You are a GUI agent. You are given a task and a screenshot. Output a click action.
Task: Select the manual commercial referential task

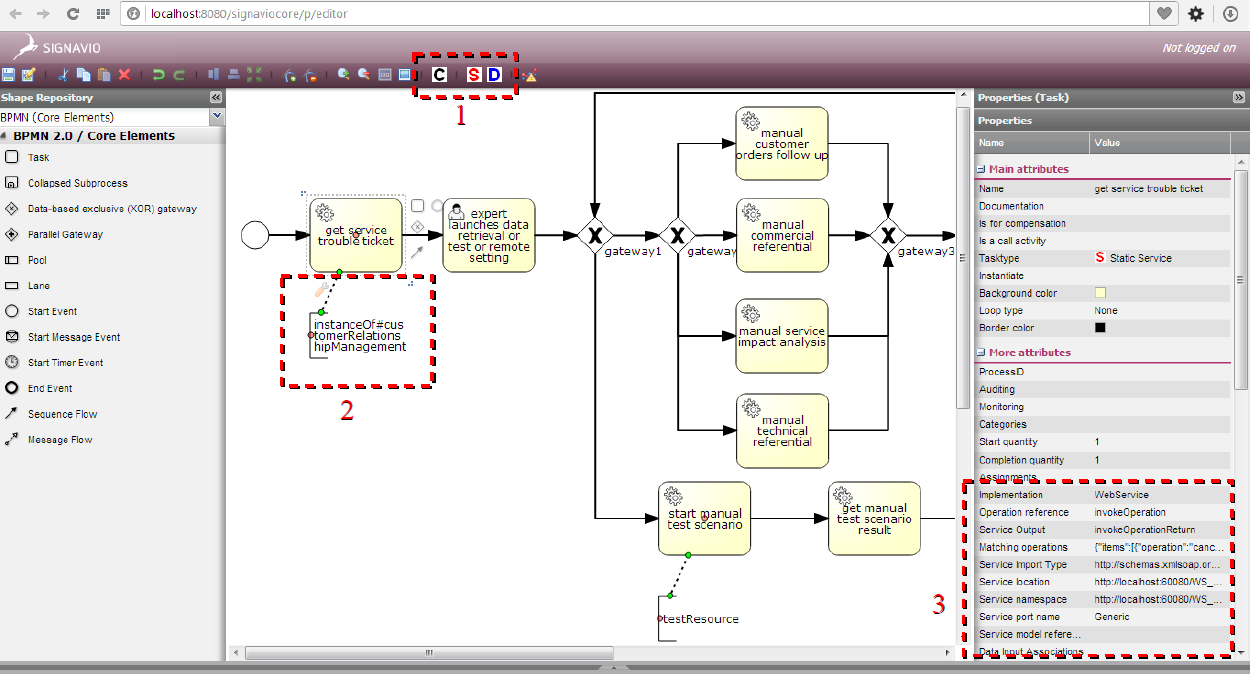[782, 235]
